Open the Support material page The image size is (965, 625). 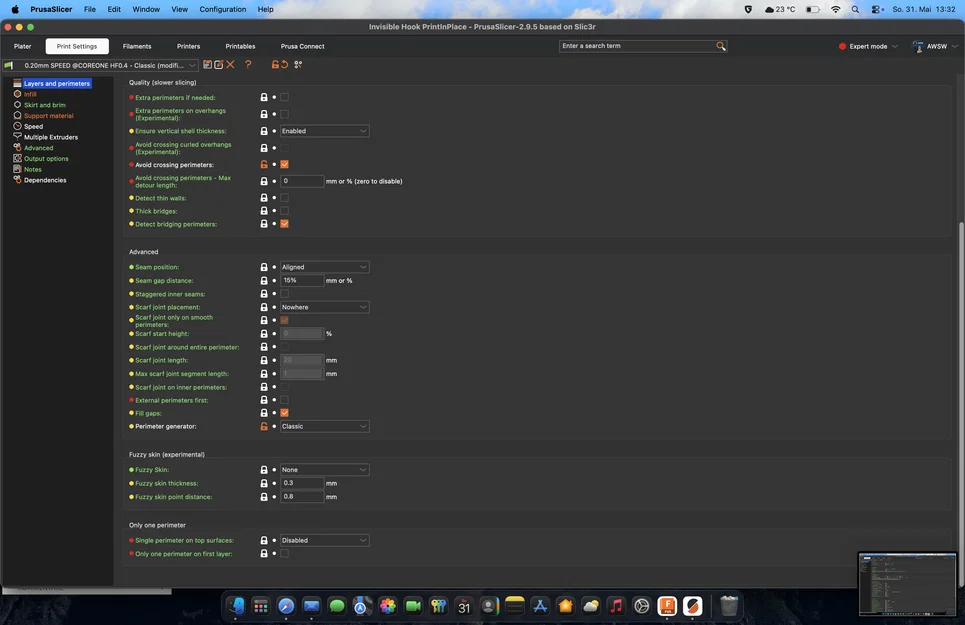[x=49, y=116]
